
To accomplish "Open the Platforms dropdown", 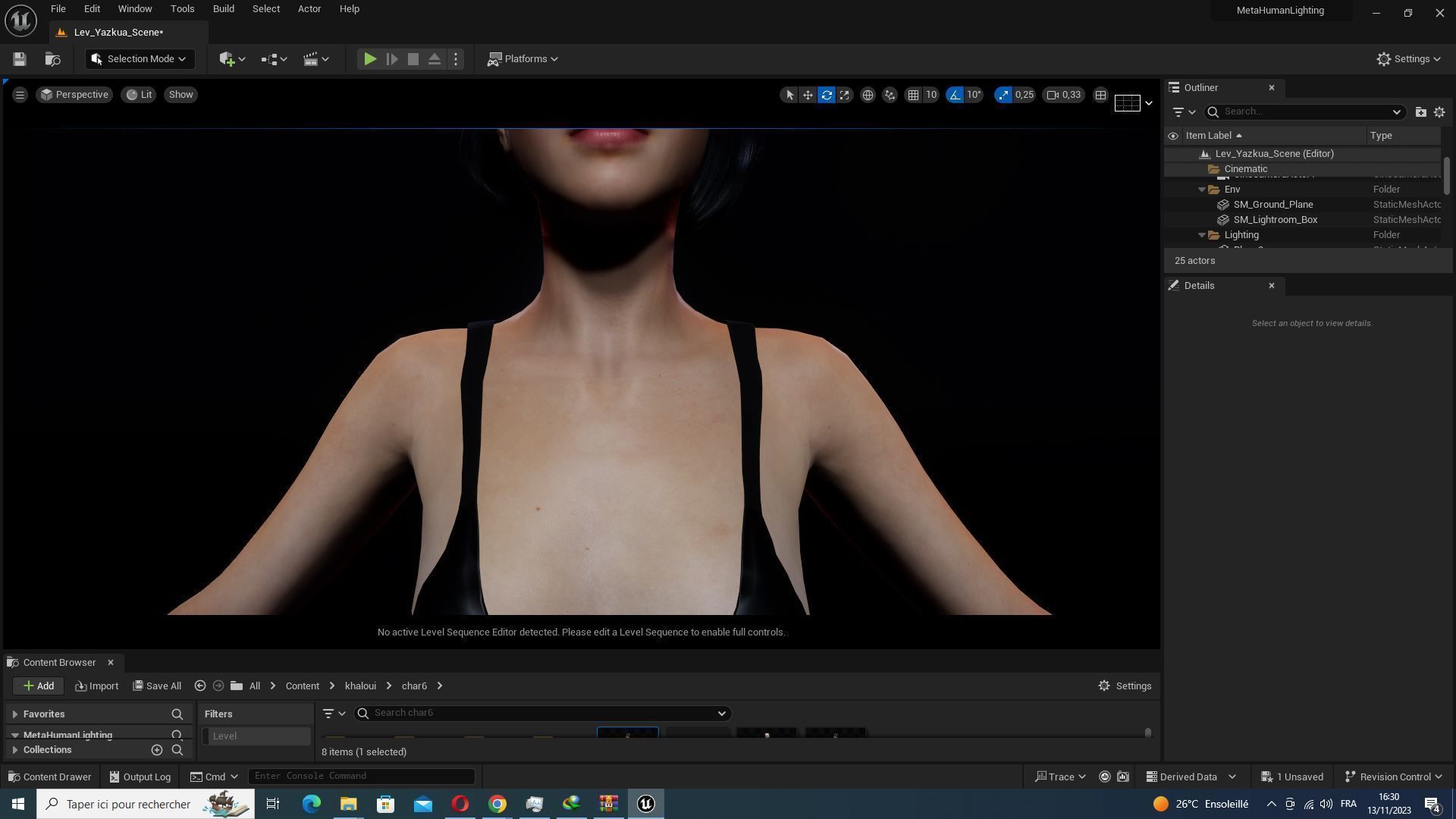I will (x=522, y=59).
